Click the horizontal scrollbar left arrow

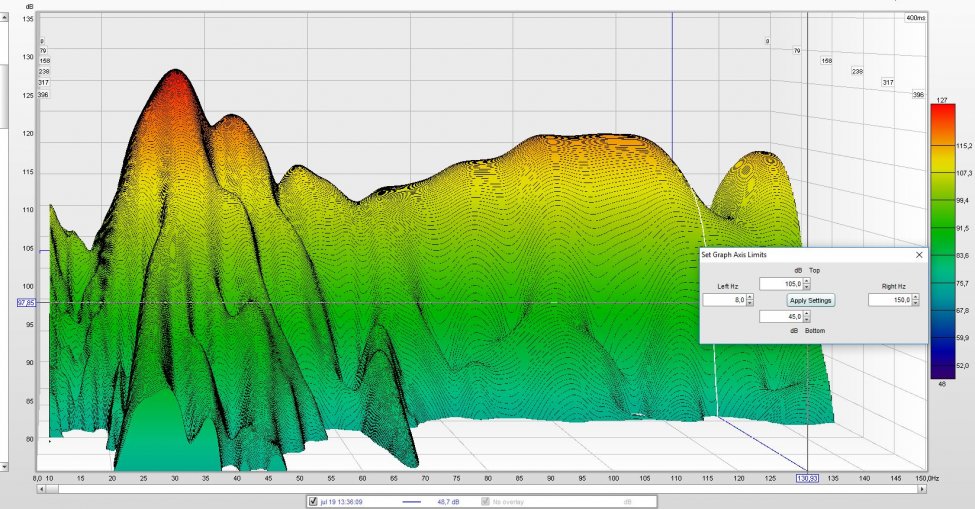point(41,489)
